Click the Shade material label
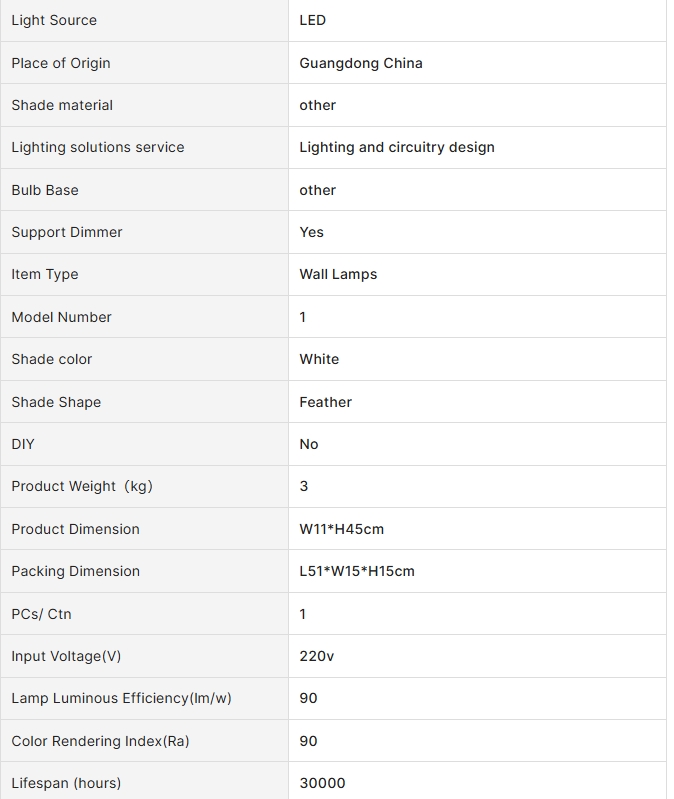The height and width of the screenshot is (799, 674). pos(62,105)
